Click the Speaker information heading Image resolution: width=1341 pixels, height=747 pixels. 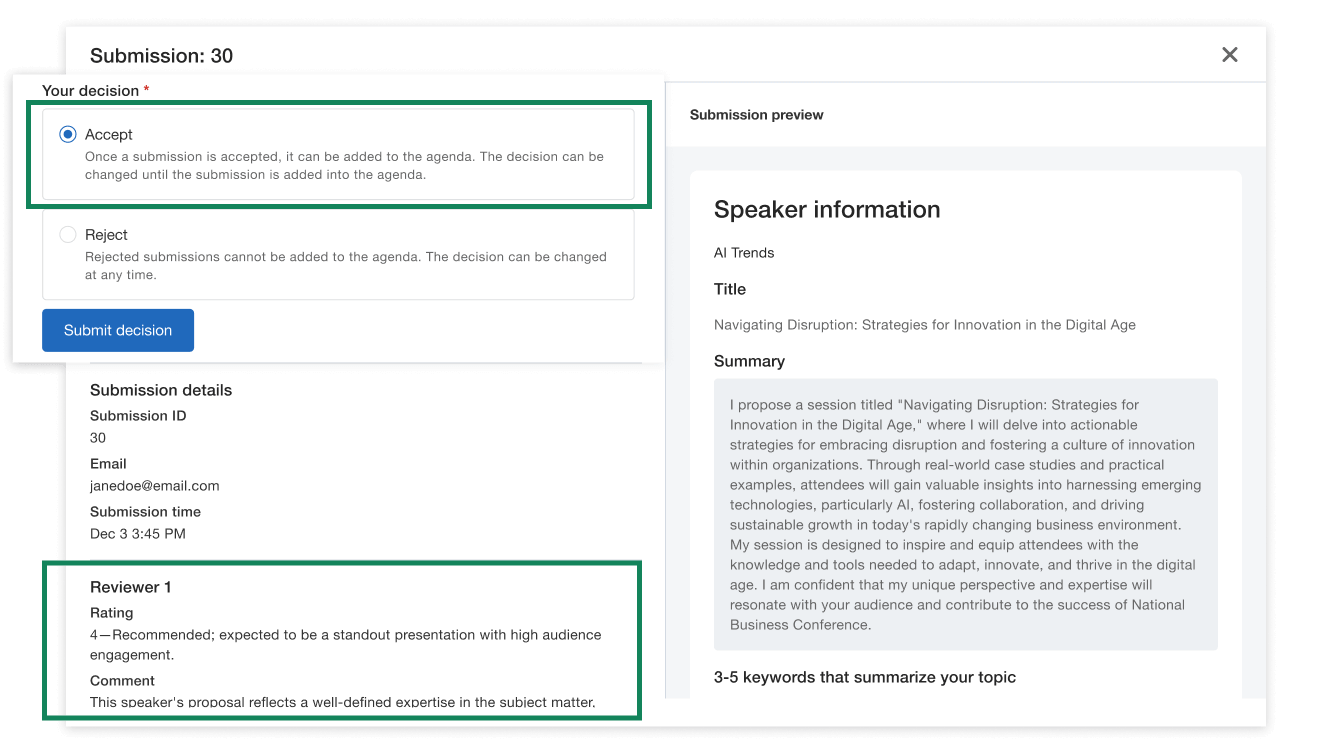click(826, 210)
